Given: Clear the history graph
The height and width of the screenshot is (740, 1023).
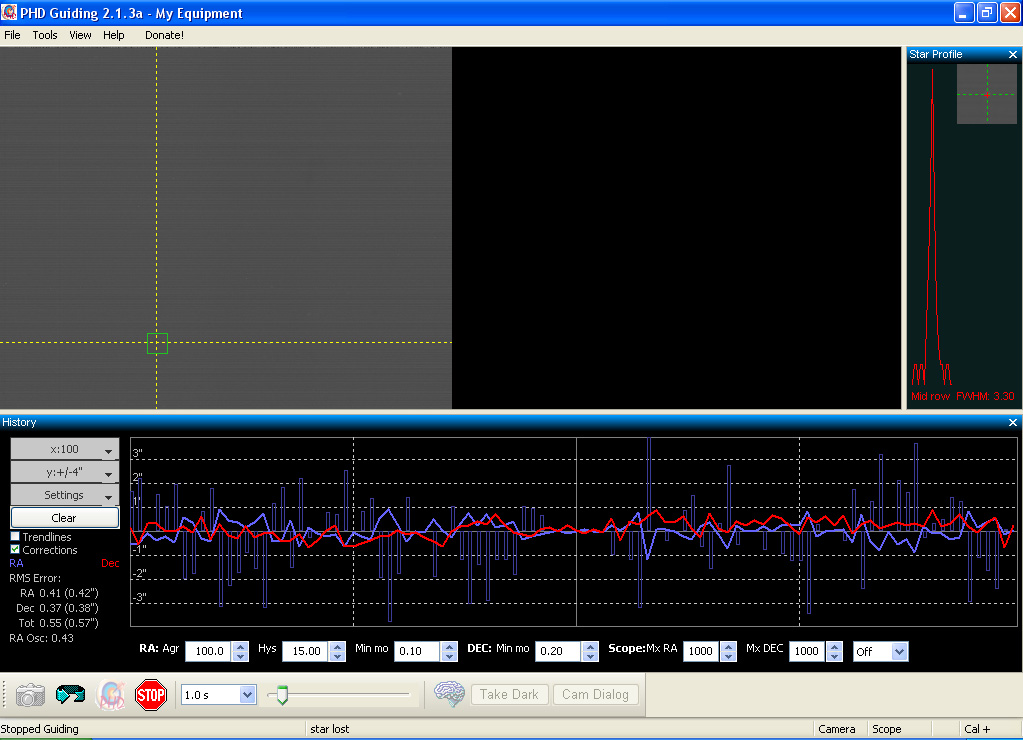Looking at the screenshot, I should pos(65,517).
